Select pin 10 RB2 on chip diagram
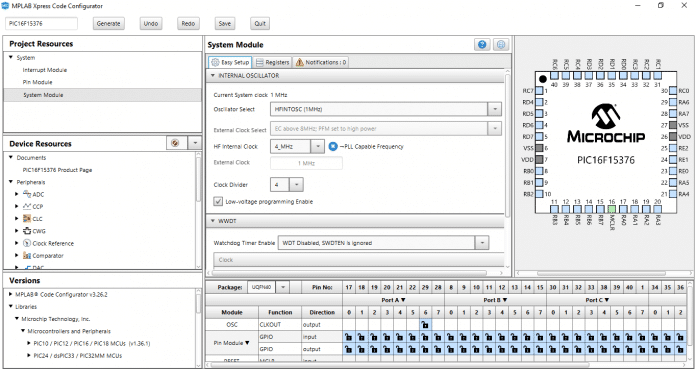The width and height of the screenshot is (696, 370). pos(539,194)
